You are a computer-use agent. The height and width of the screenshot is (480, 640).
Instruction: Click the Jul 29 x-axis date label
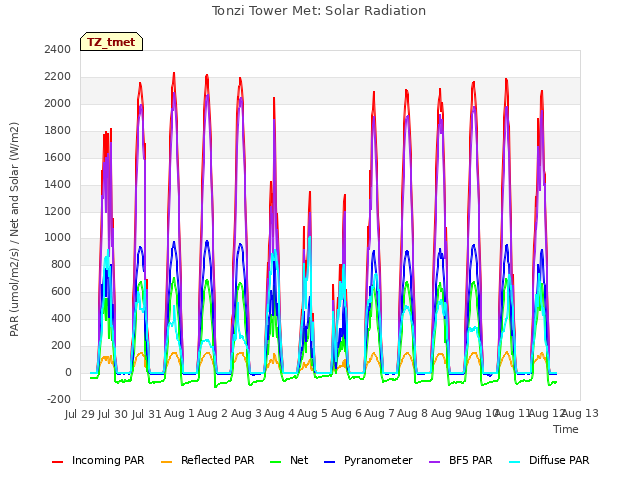(80, 414)
